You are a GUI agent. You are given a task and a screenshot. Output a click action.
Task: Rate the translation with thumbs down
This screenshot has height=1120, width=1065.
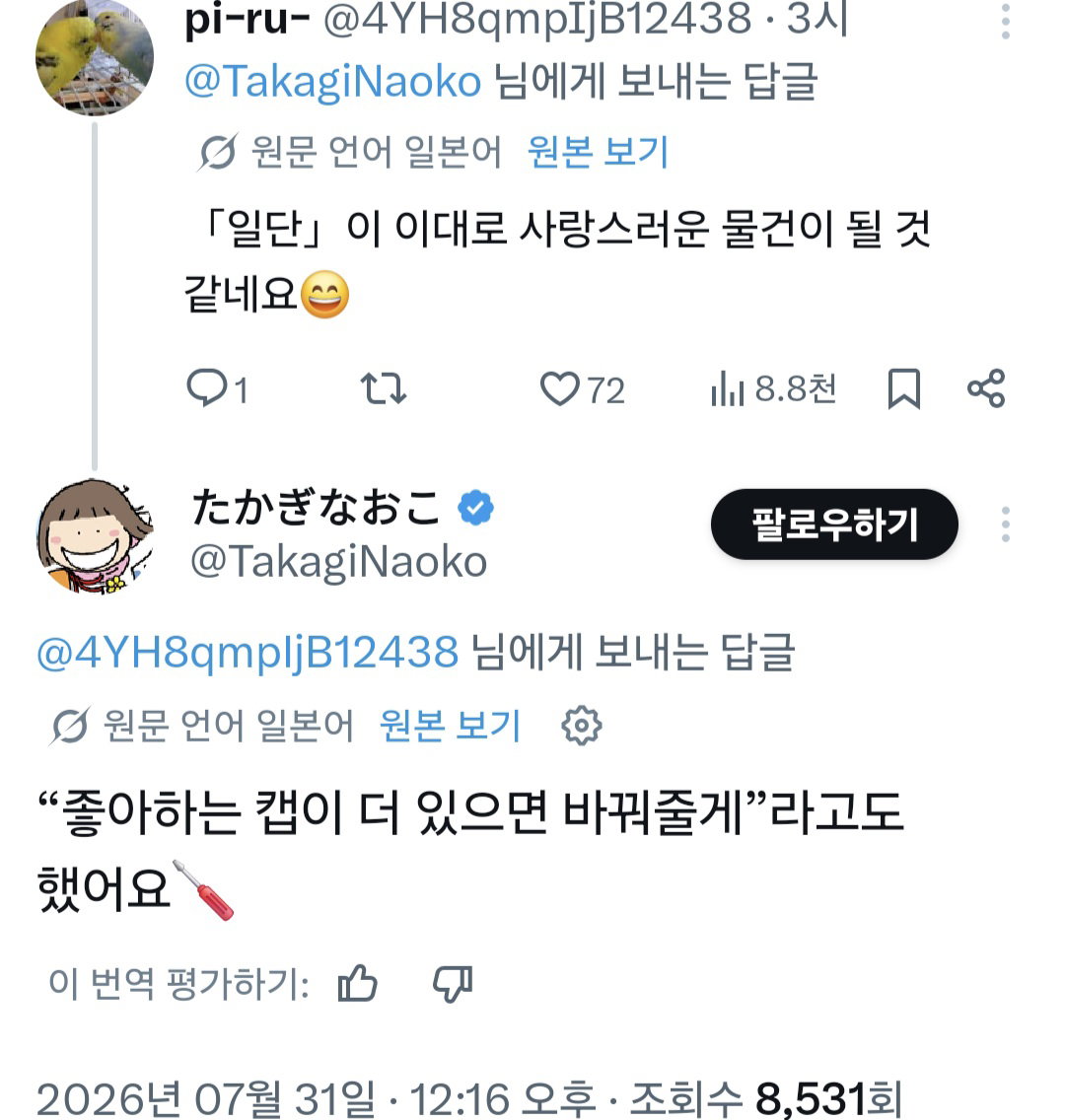pyautogui.click(x=453, y=984)
